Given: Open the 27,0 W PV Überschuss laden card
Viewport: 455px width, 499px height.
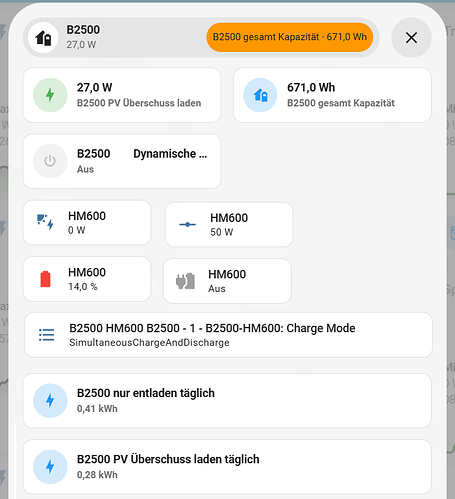Looking at the screenshot, I should (122, 95).
